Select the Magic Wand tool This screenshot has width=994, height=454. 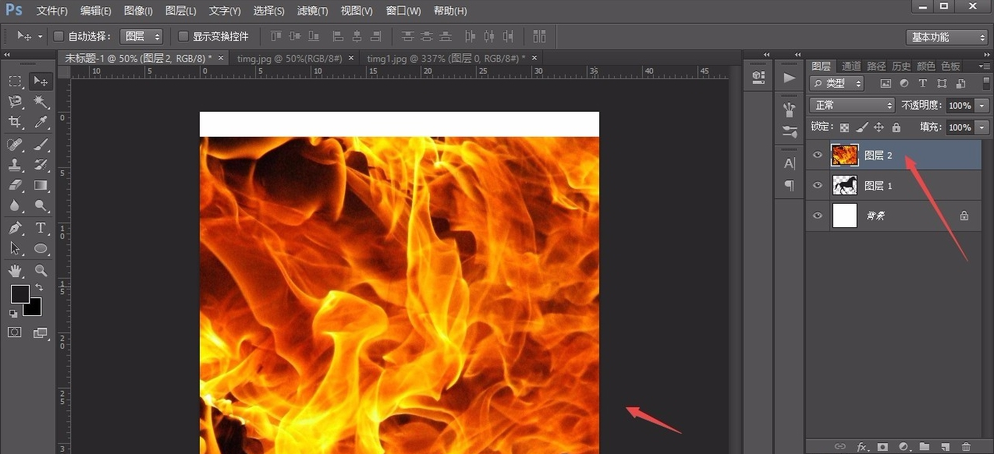[x=41, y=102]
